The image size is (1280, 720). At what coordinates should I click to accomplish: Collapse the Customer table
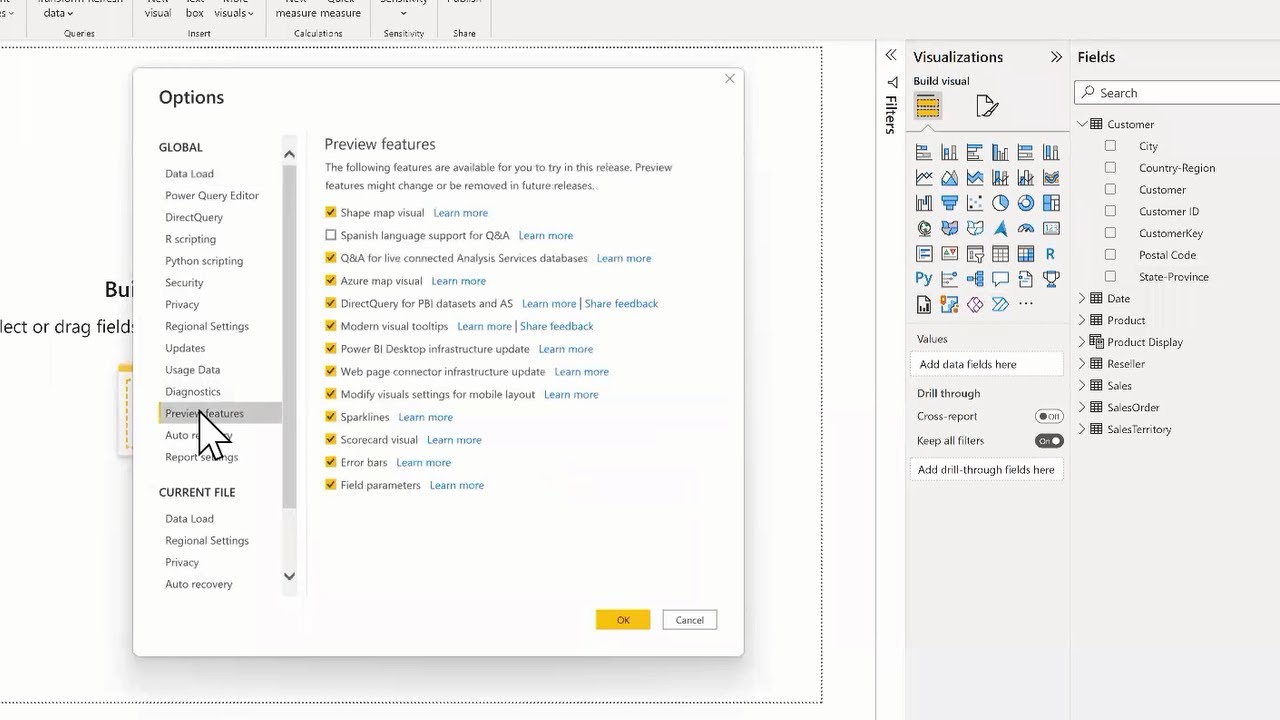pyautogui.click(x=1082, y=124)
